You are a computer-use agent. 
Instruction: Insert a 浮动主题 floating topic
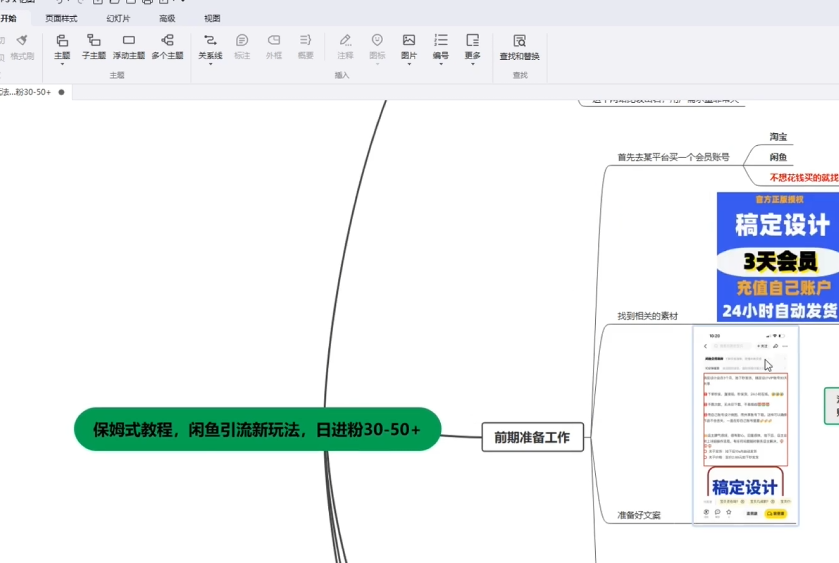pyautogui.click(x=128, y=42)
